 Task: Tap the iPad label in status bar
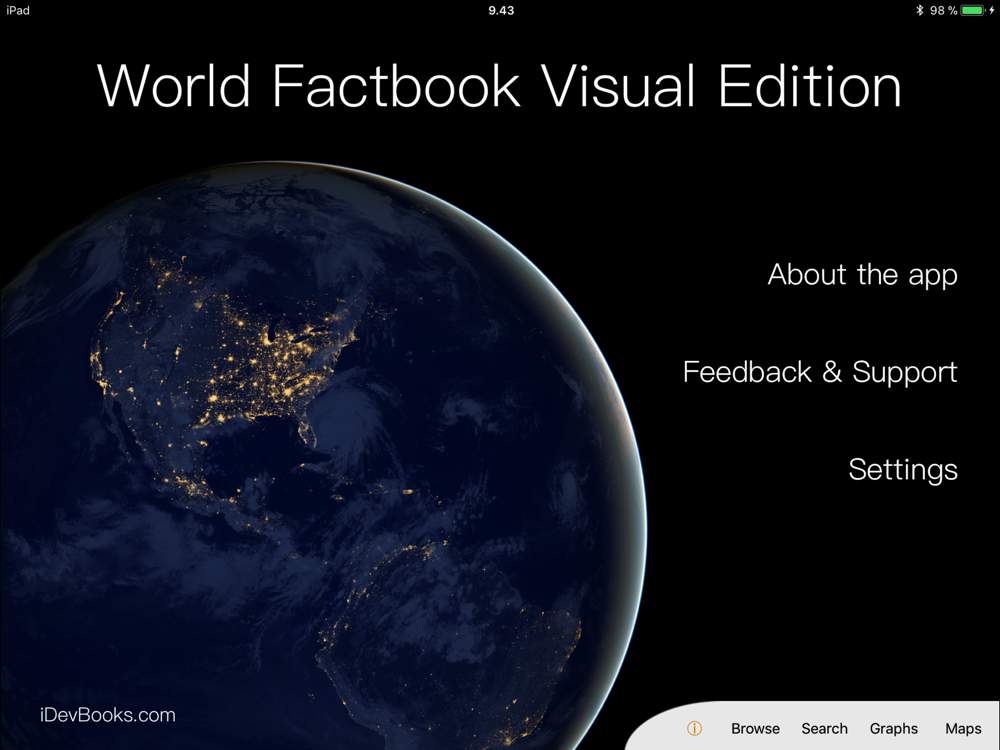(x=18, y=10)
